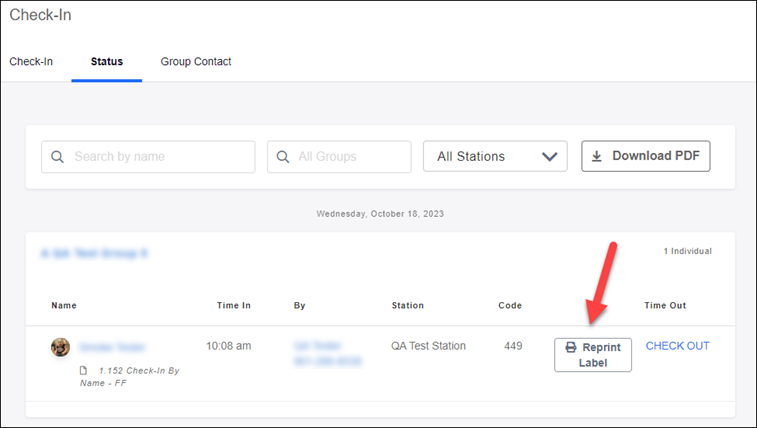The height and width of the screenshot is (428, 757).
Task: Click the All Stations chevron arrow
Action: [548, 157]
